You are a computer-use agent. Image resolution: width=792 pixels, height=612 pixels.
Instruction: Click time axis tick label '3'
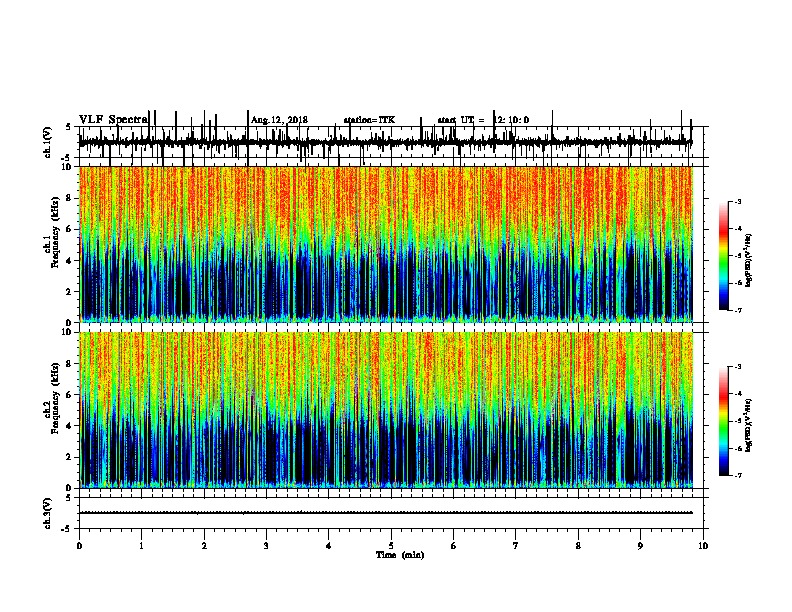click(266, 545)
